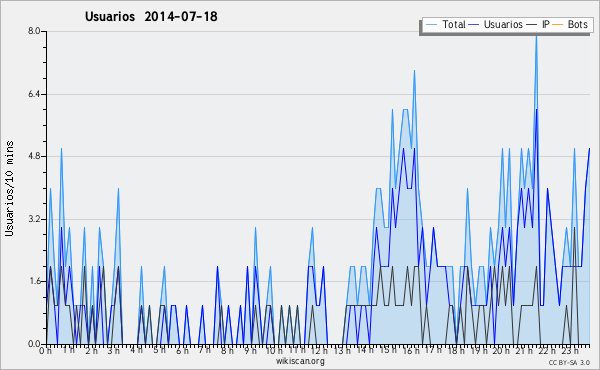Click the y-axis value 4.8
The width and height of the screenshot is (600, 370).
[x=34, y=156]
